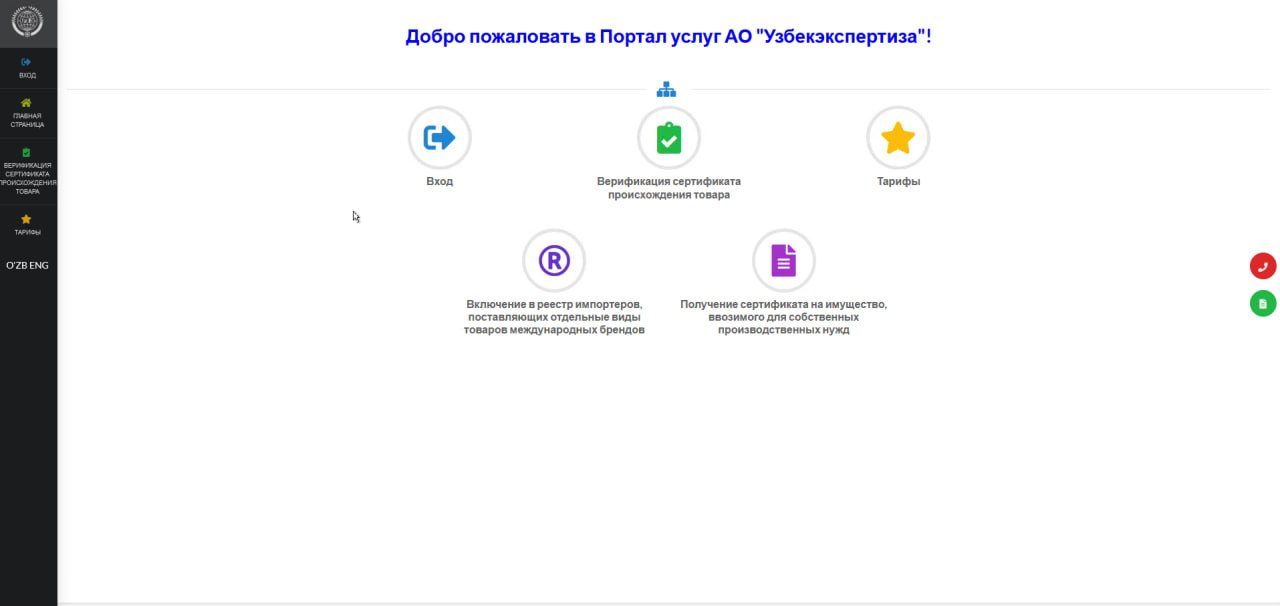Open the Тарифы label link in center
The height and width of the screenshot is (606, 1280).
(898, 182)
